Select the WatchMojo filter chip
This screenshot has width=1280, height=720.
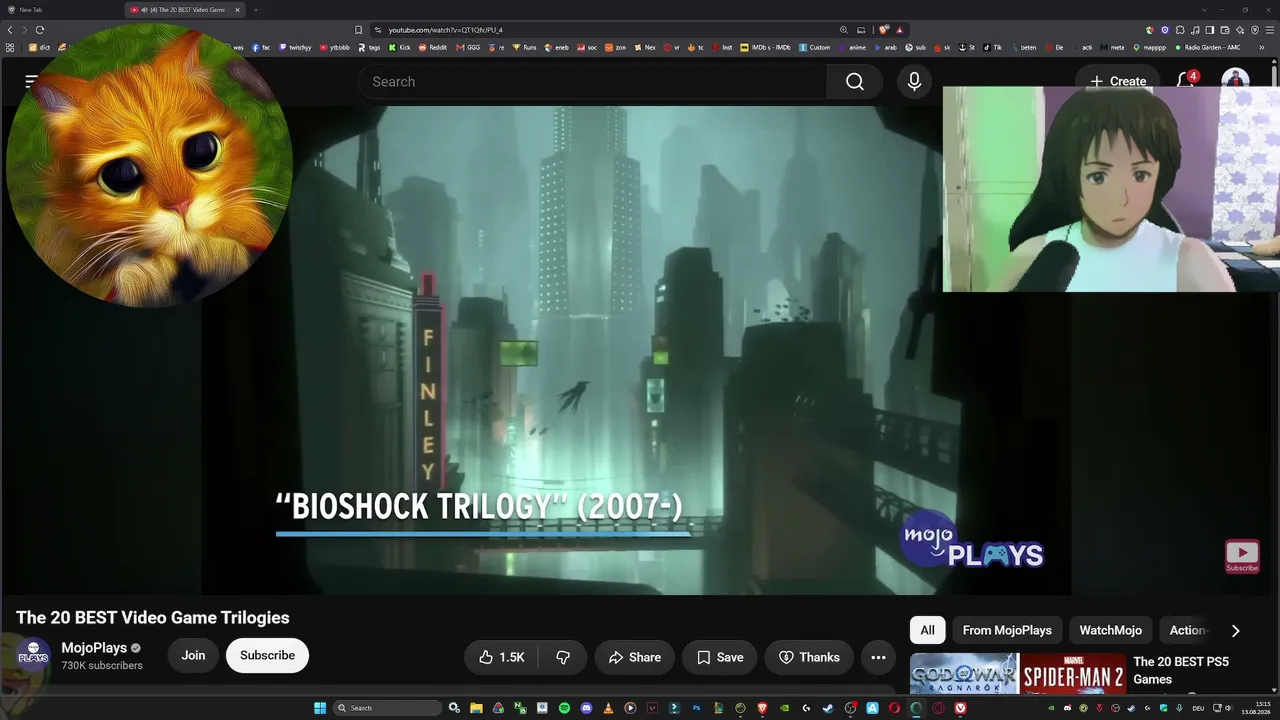[1110, 630]
